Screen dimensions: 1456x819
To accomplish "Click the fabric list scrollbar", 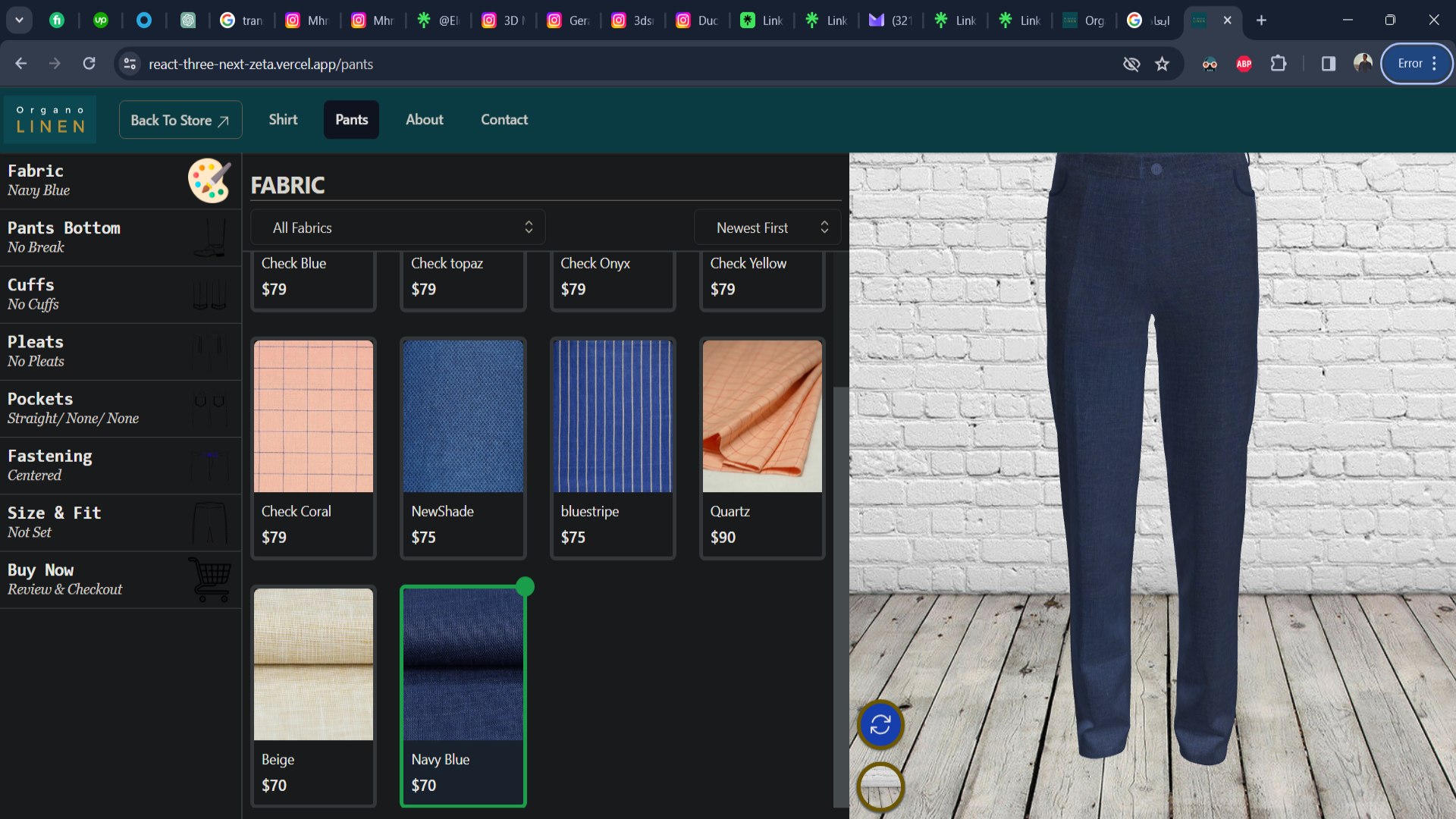I will [840, 597].
